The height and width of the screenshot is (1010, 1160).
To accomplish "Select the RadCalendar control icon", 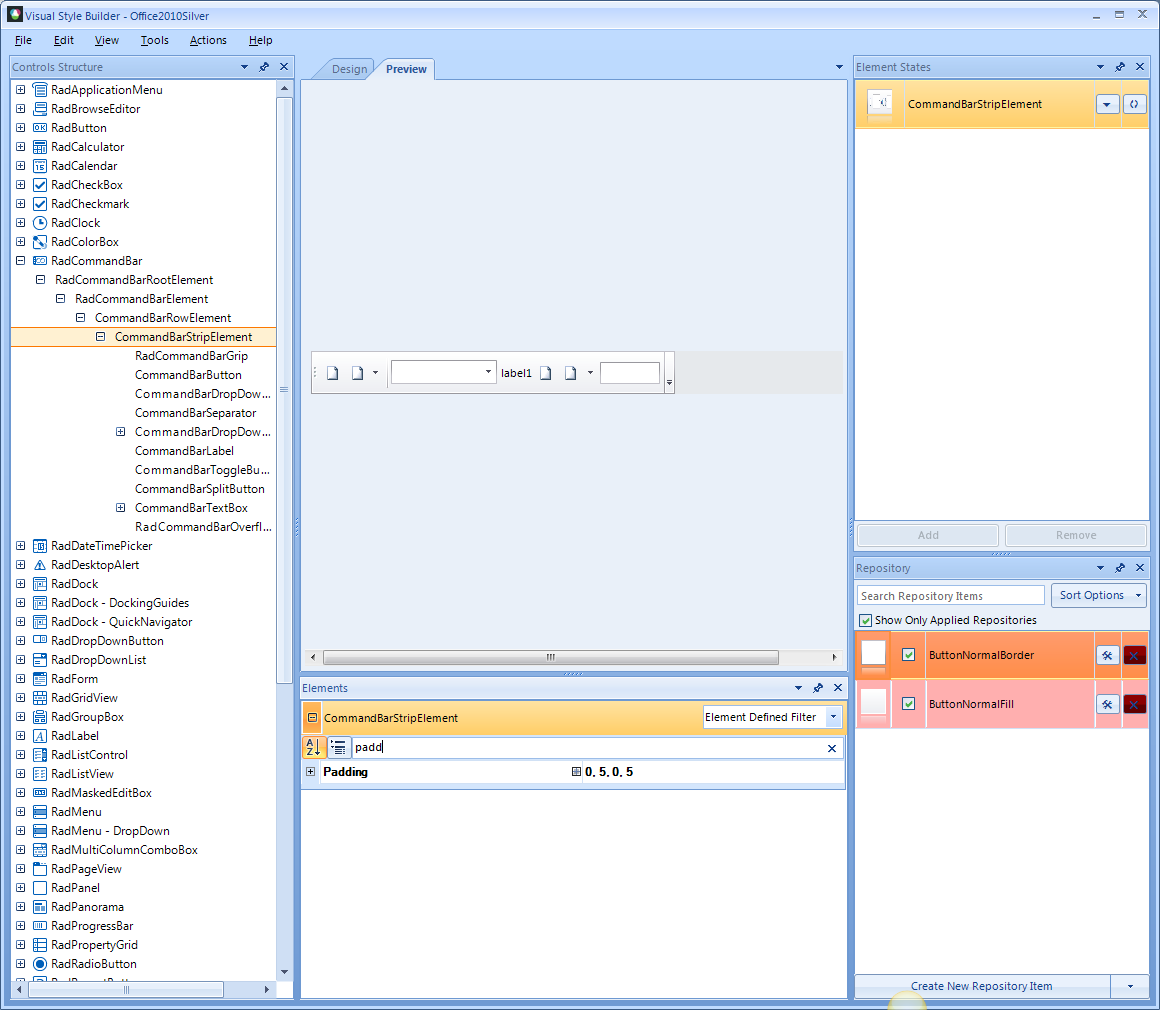I will (x=40, y=166).
